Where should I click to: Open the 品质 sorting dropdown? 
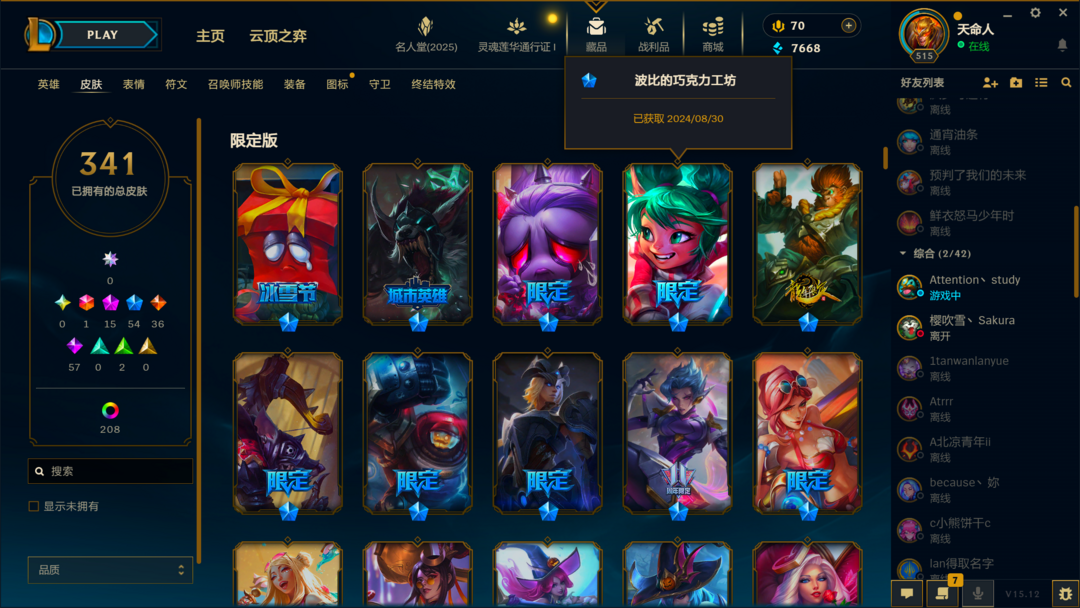tap(110, 569)
